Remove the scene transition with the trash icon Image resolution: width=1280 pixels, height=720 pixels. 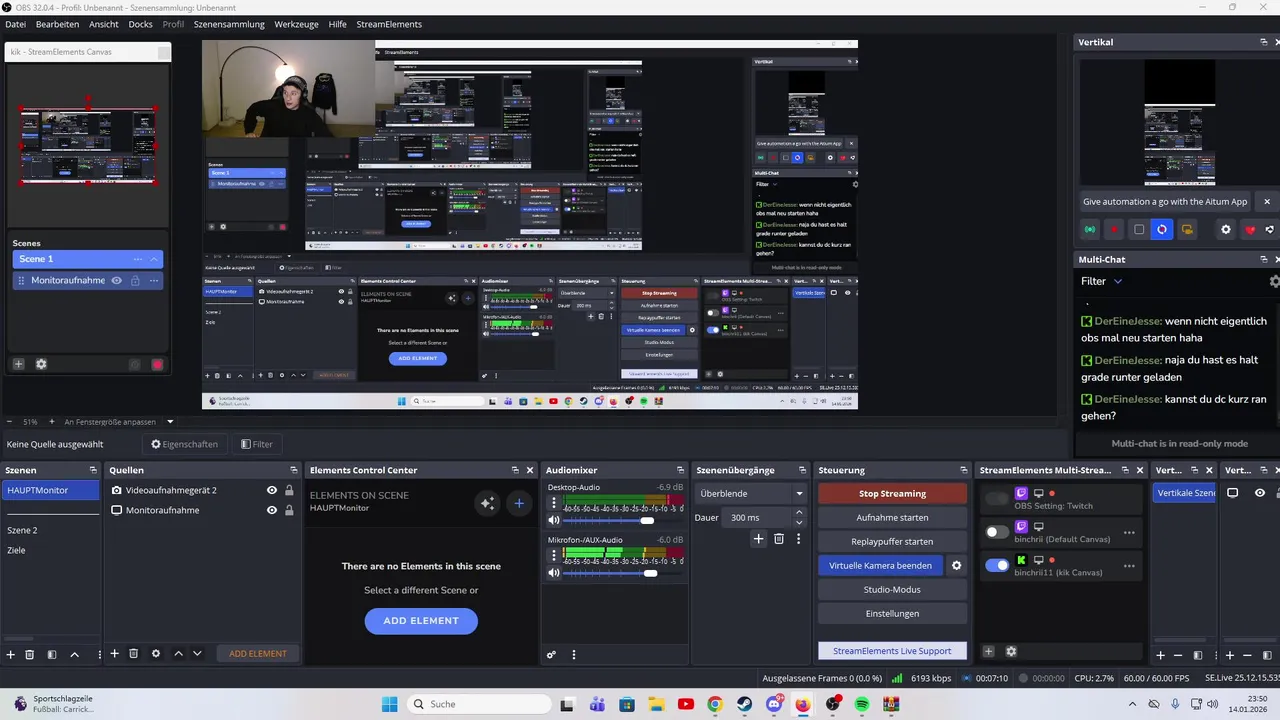(779, 539)
